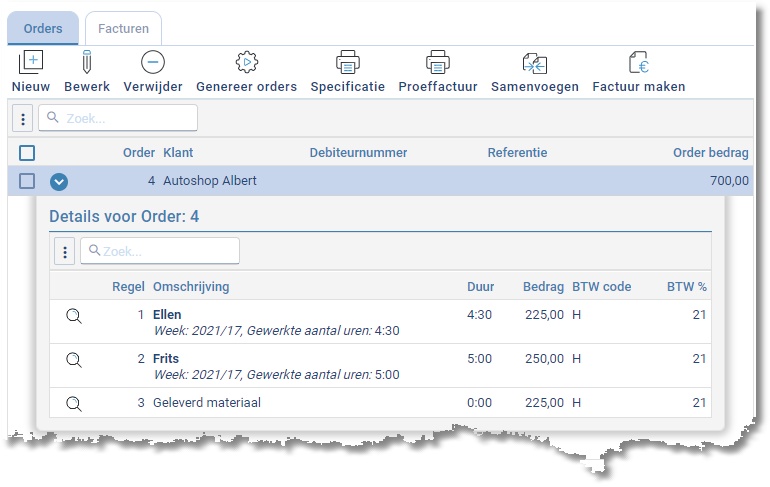Select the Orders tab
The height and width of the screenshot is (487, 770).
[x=43, y=29]
